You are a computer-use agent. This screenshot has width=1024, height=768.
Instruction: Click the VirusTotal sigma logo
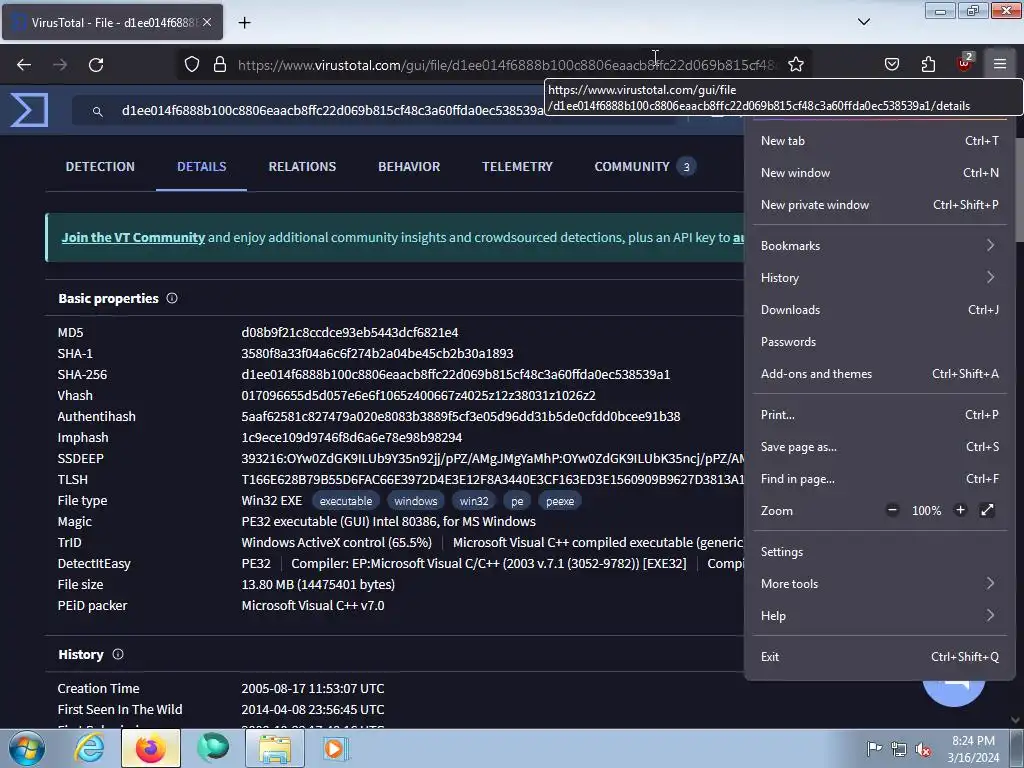[x=29, y=110]
